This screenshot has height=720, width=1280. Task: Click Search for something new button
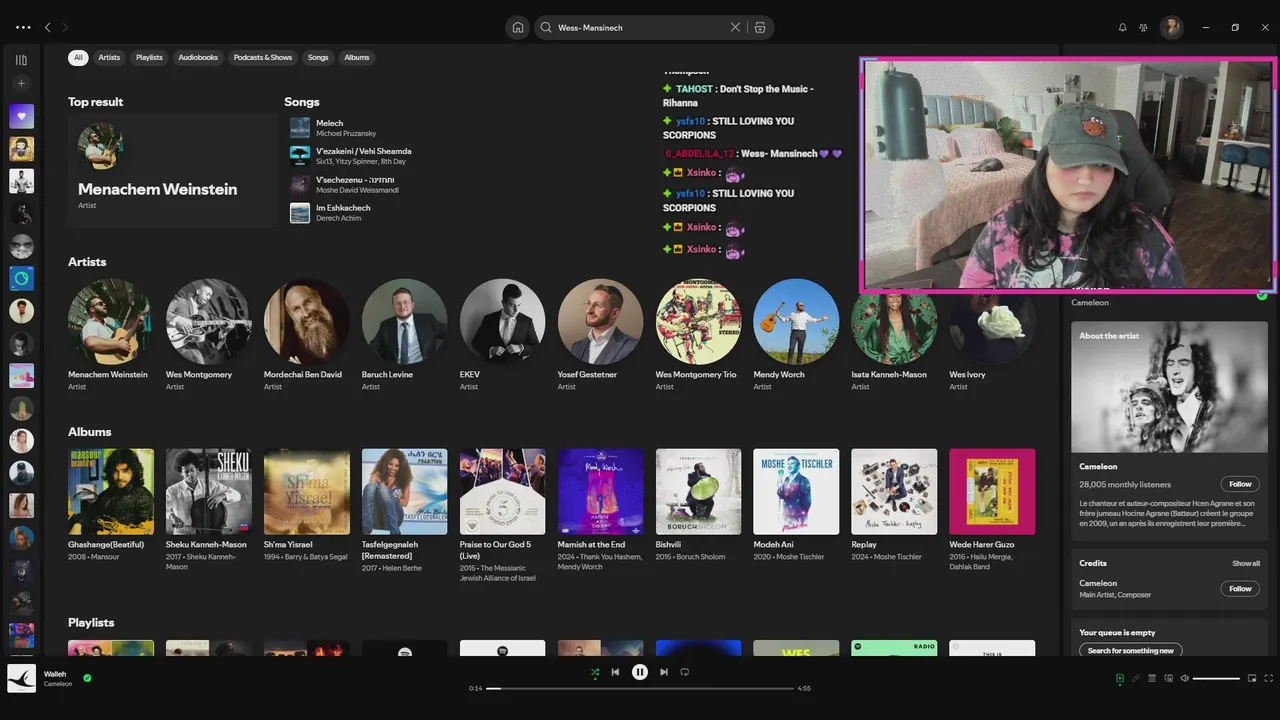click(1131, 650)
